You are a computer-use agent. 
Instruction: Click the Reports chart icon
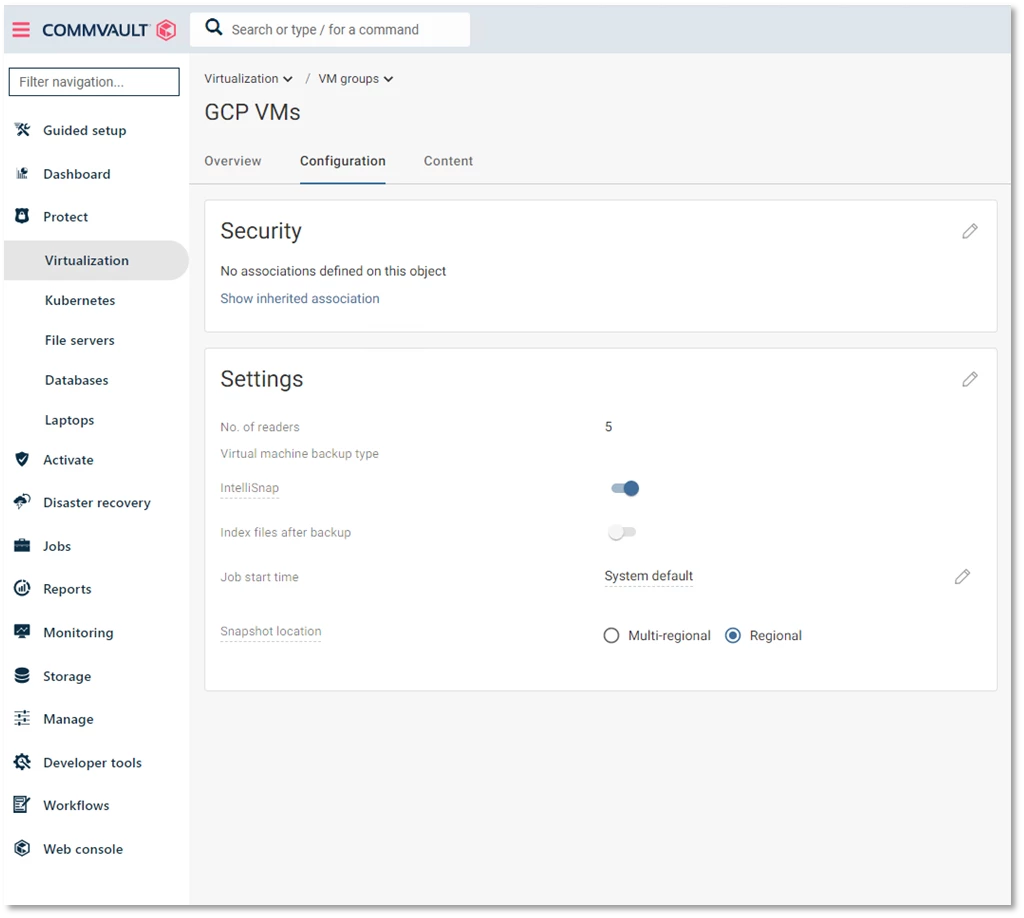22,588
